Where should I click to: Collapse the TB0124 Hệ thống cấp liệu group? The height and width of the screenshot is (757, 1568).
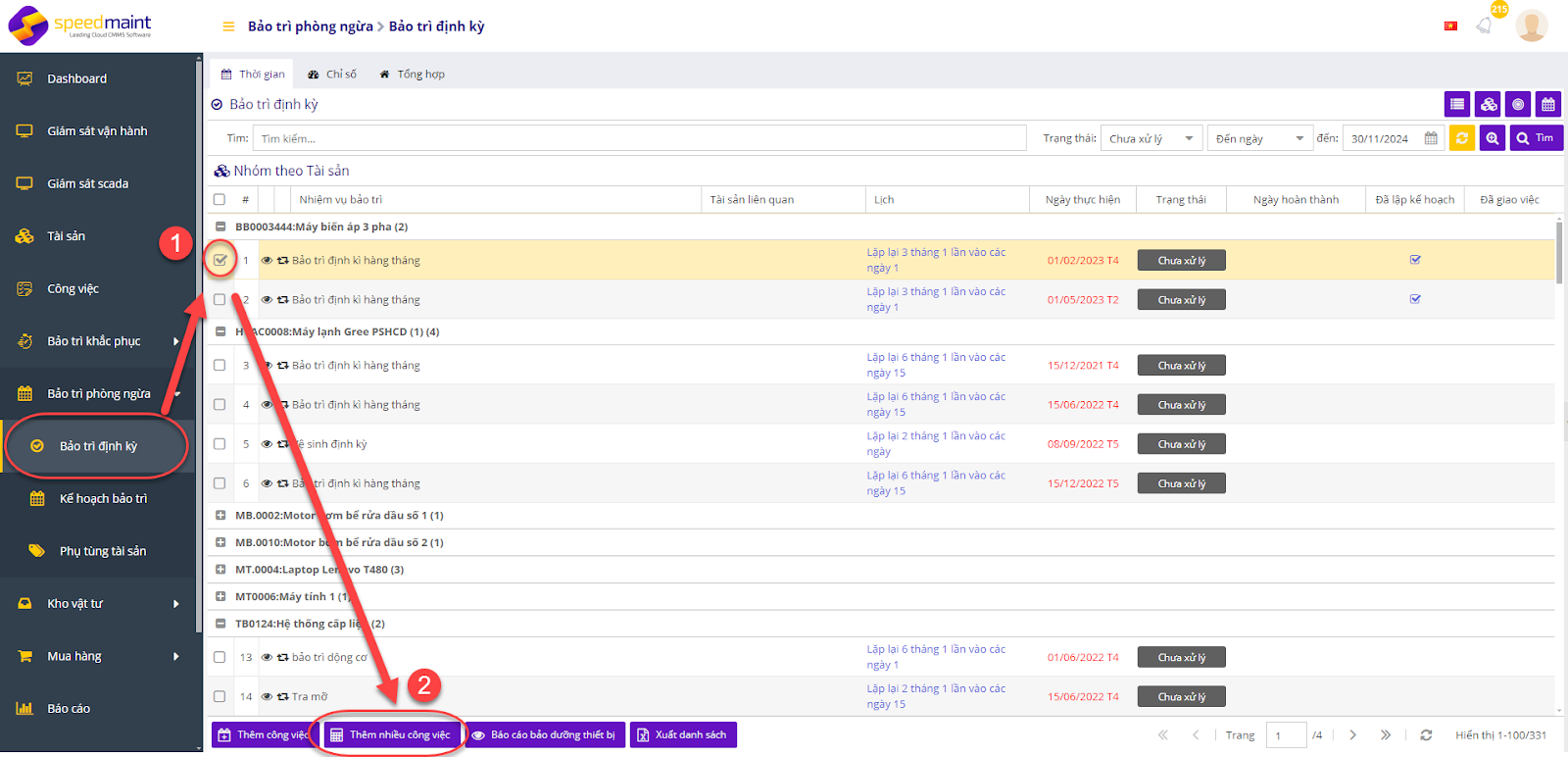220,624
